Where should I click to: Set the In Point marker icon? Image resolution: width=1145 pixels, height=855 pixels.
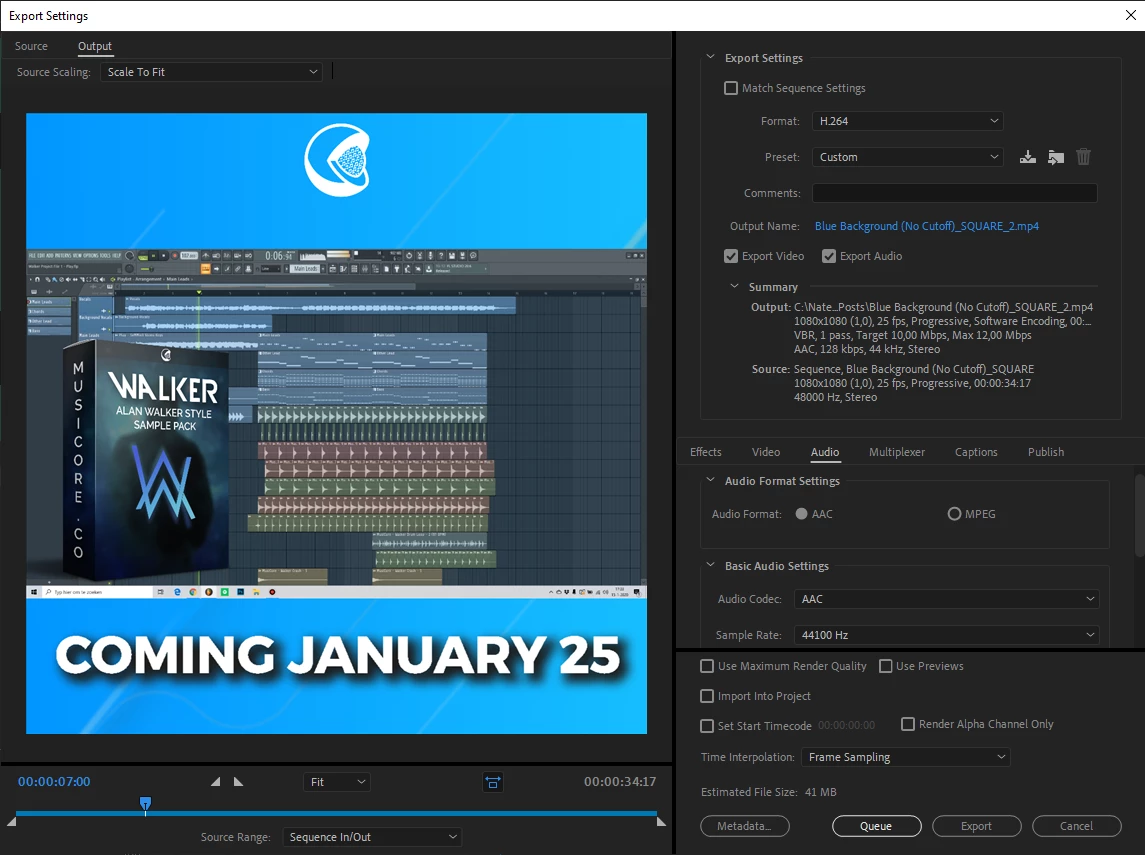point(215,781)
